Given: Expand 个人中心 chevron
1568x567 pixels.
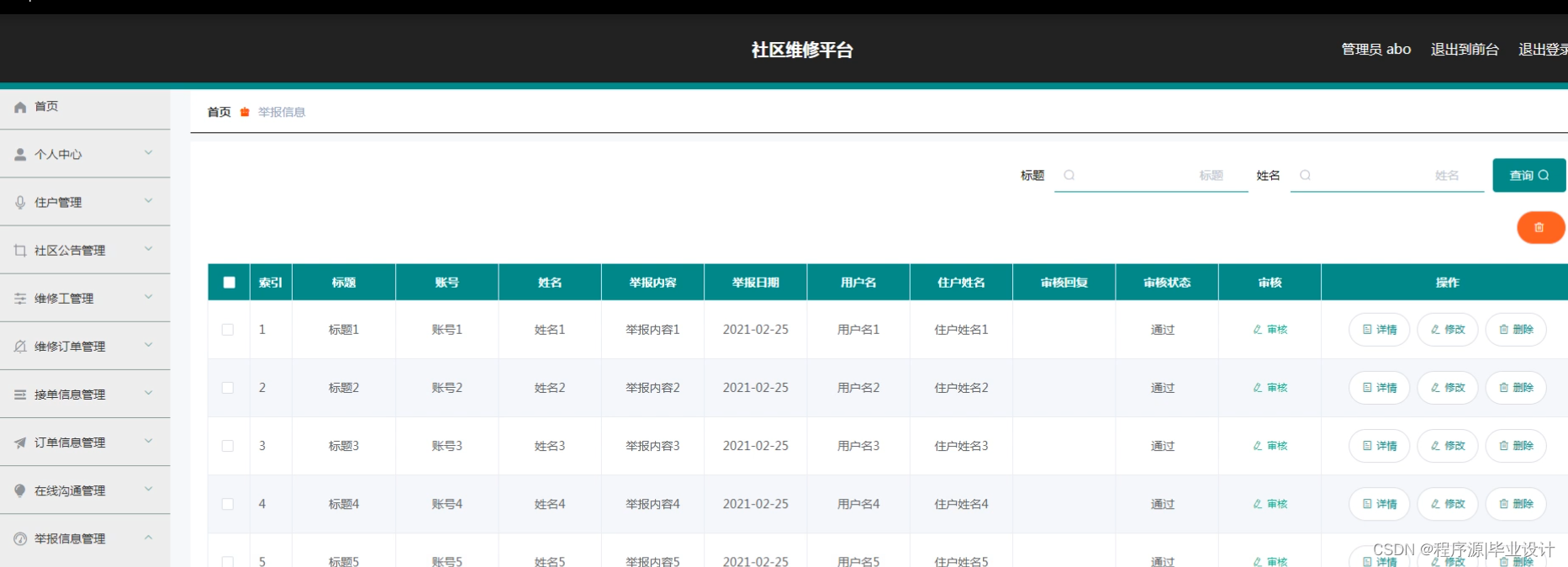Looking at the screenshot, I should pyautogui.click(x=149, y=153).
